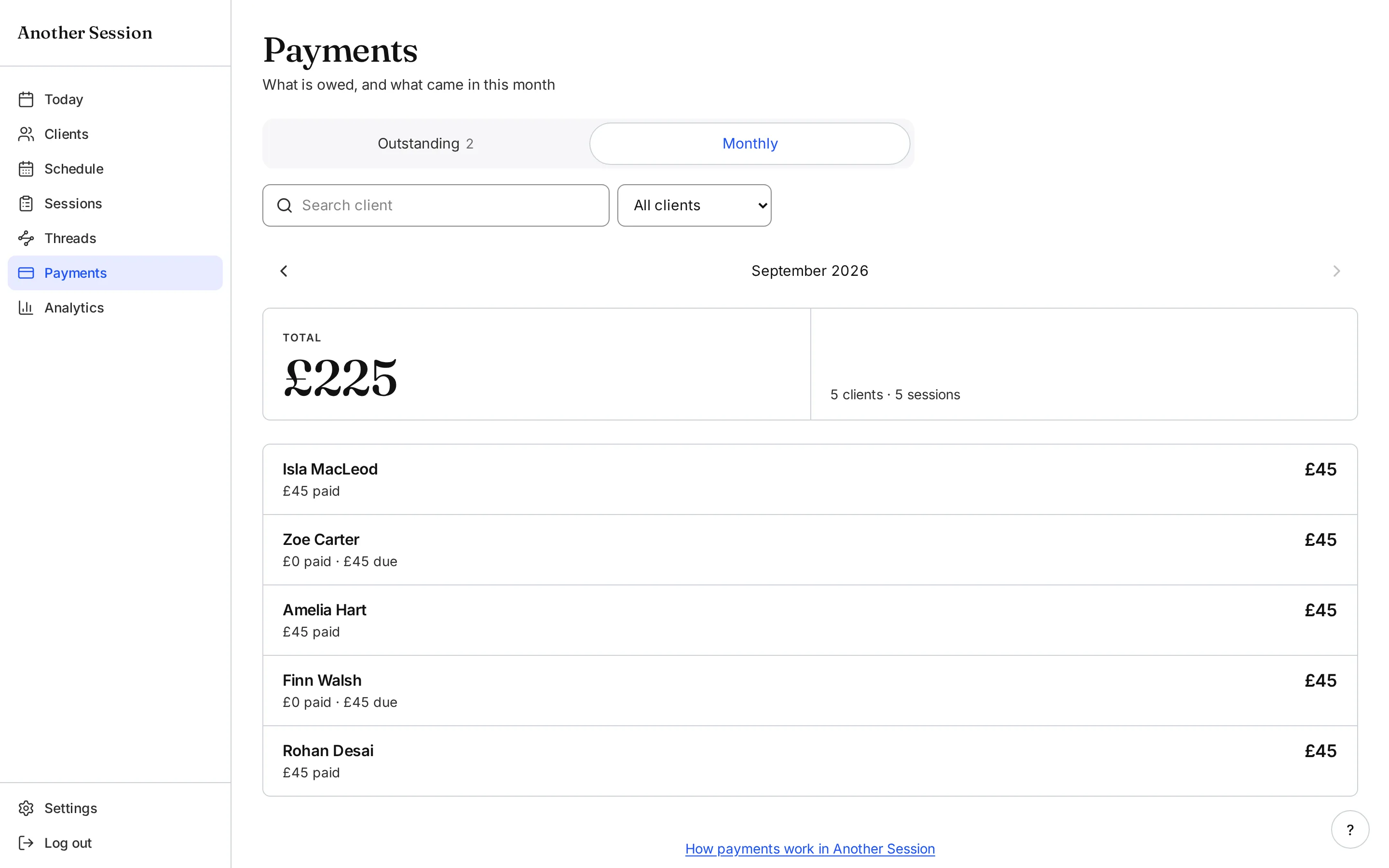The image size is (1389, 868).
Task: Navigate to Schedule label
Action: point(74,169)
